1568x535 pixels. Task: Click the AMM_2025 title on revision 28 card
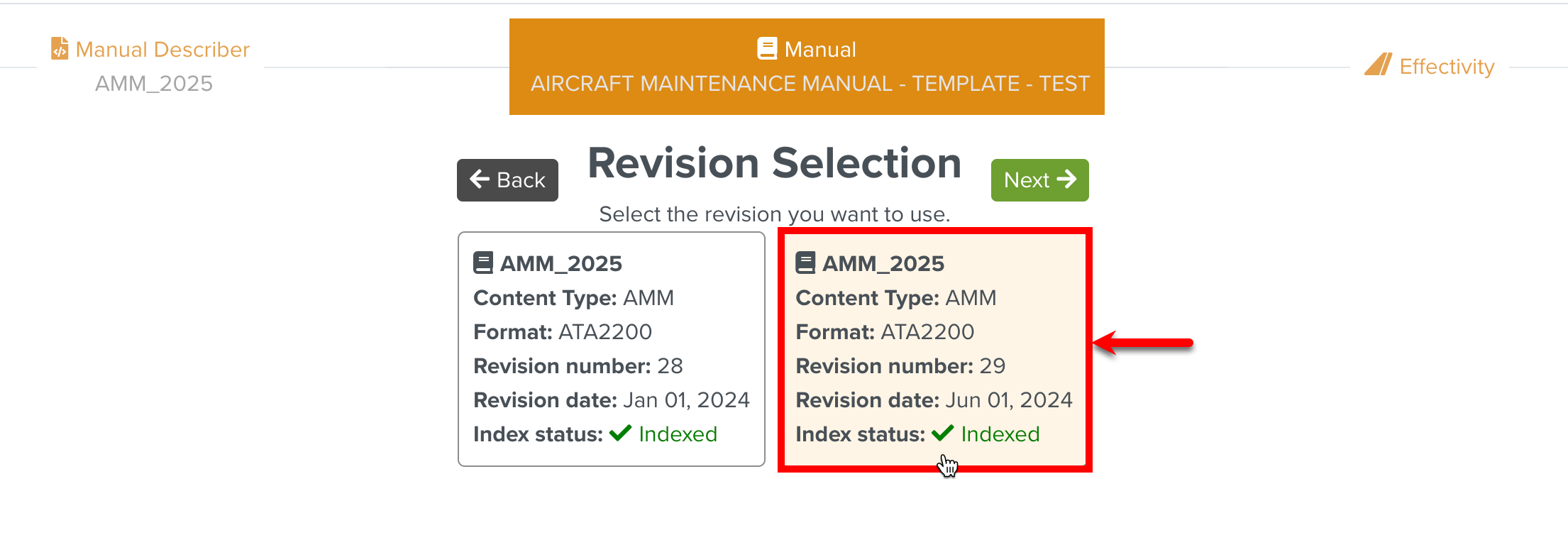[561, 263]
